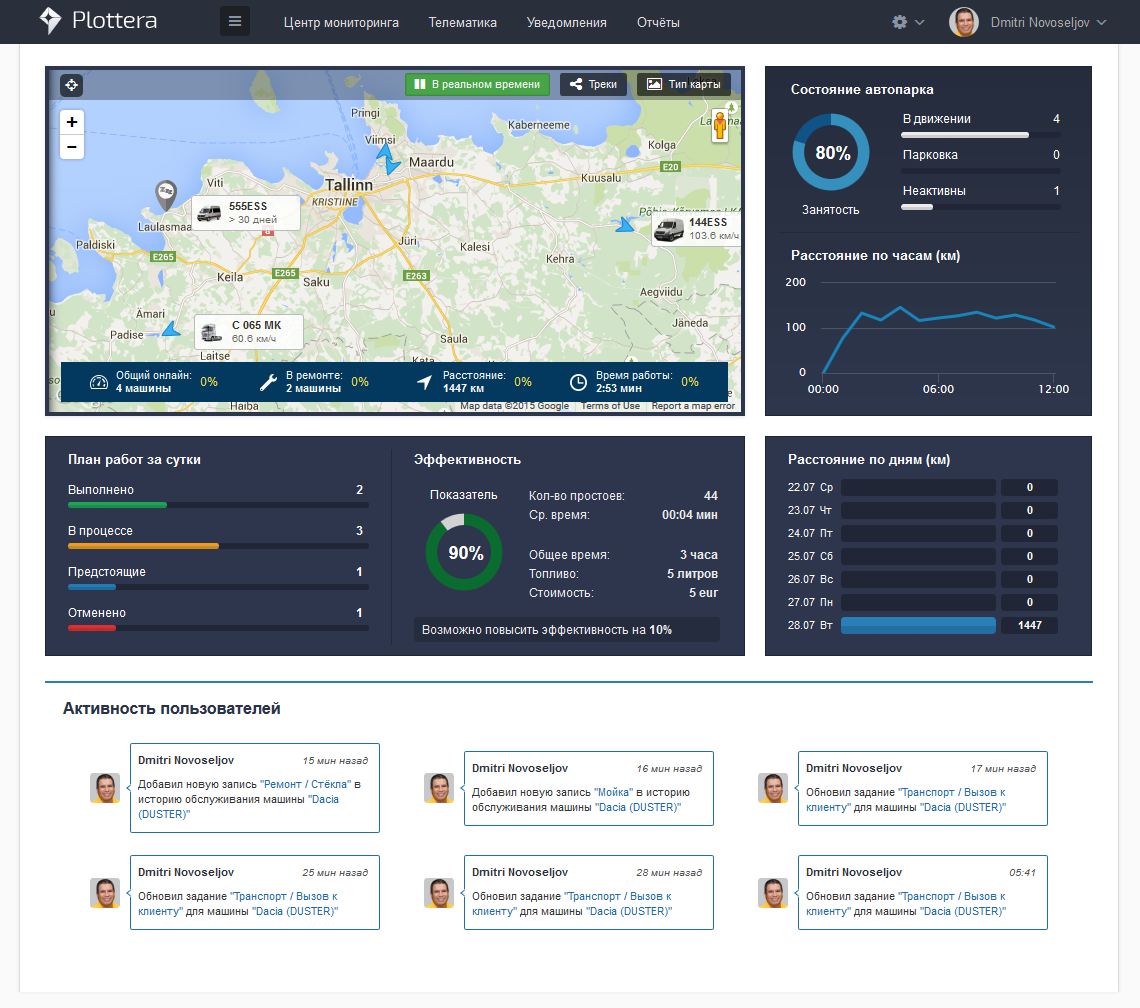The width and height of the screenshot is (1140, 1008).
Task: Zoom out the map with minus
Action: [x=72, y=147]
